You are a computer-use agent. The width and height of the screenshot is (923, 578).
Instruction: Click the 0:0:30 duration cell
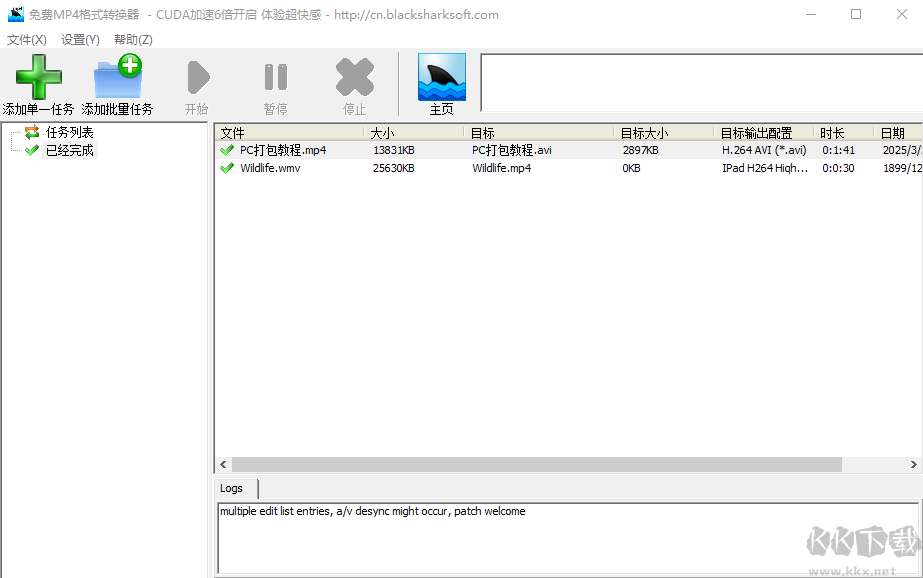[838, 168]
